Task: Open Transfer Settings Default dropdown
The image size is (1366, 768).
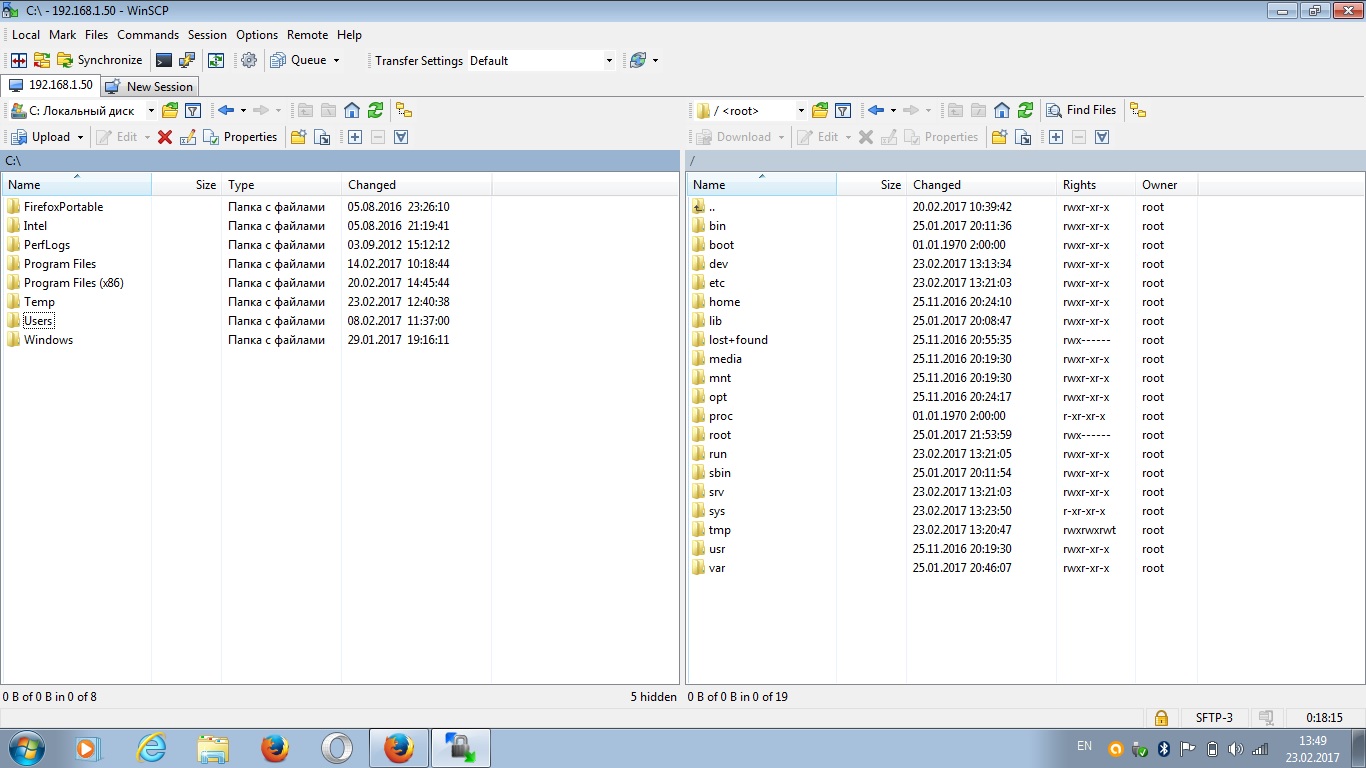Action: coord(541,60)
